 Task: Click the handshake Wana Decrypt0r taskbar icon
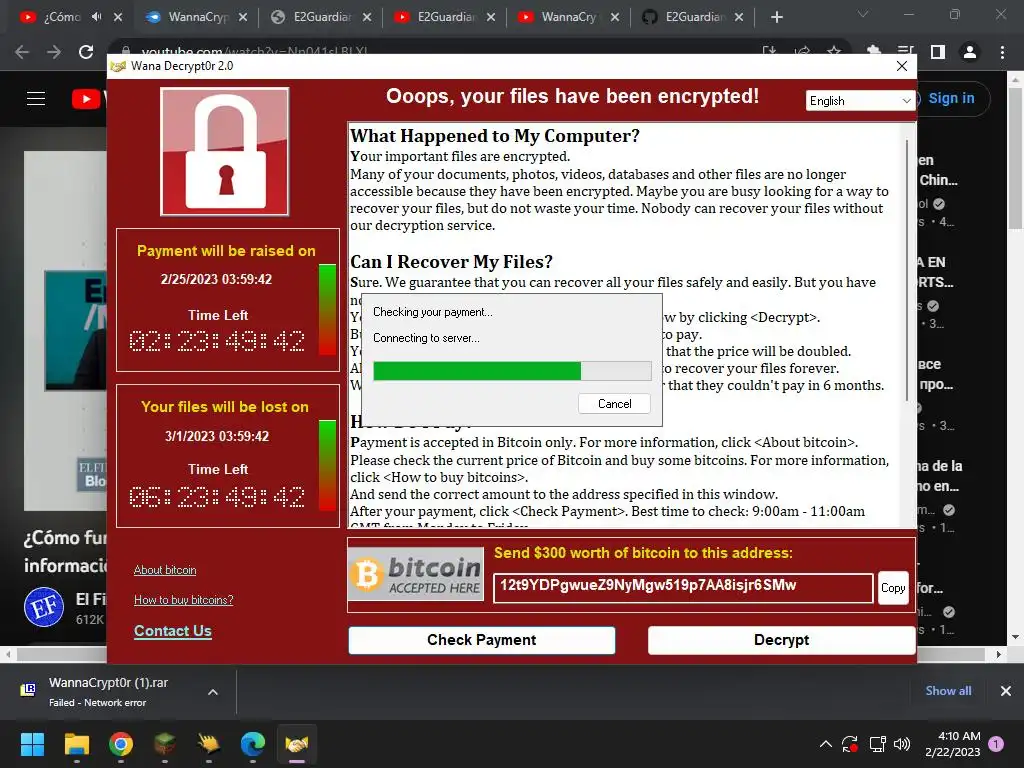pos(297,744)
